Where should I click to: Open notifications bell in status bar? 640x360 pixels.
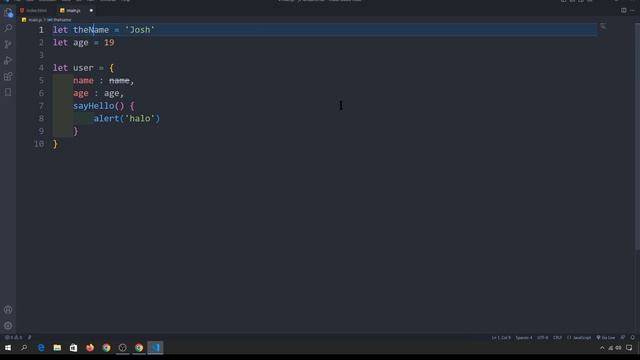tap(633, 338)
